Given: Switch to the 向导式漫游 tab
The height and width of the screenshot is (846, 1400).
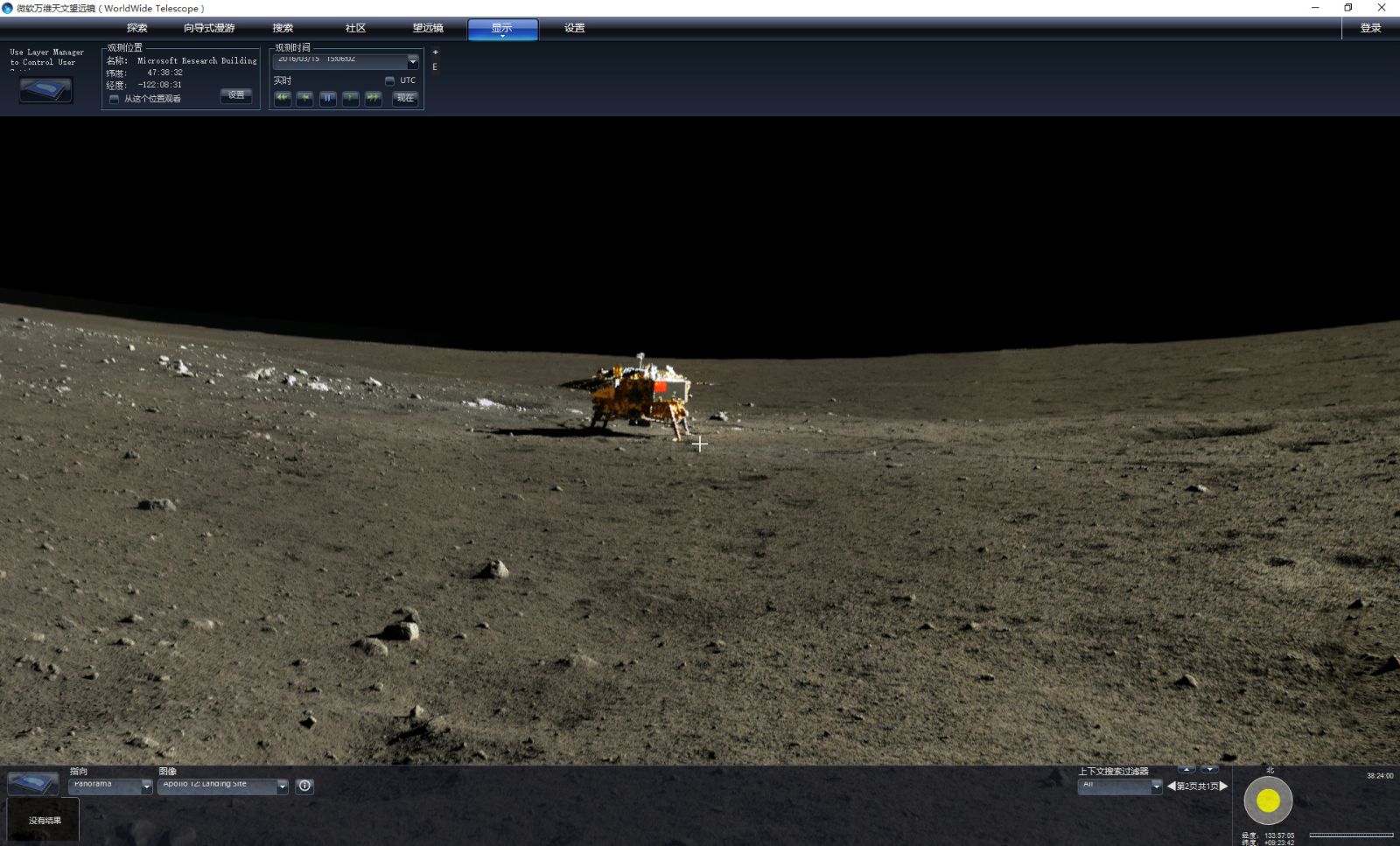Looking at the screenshot, I should (209, 28).
